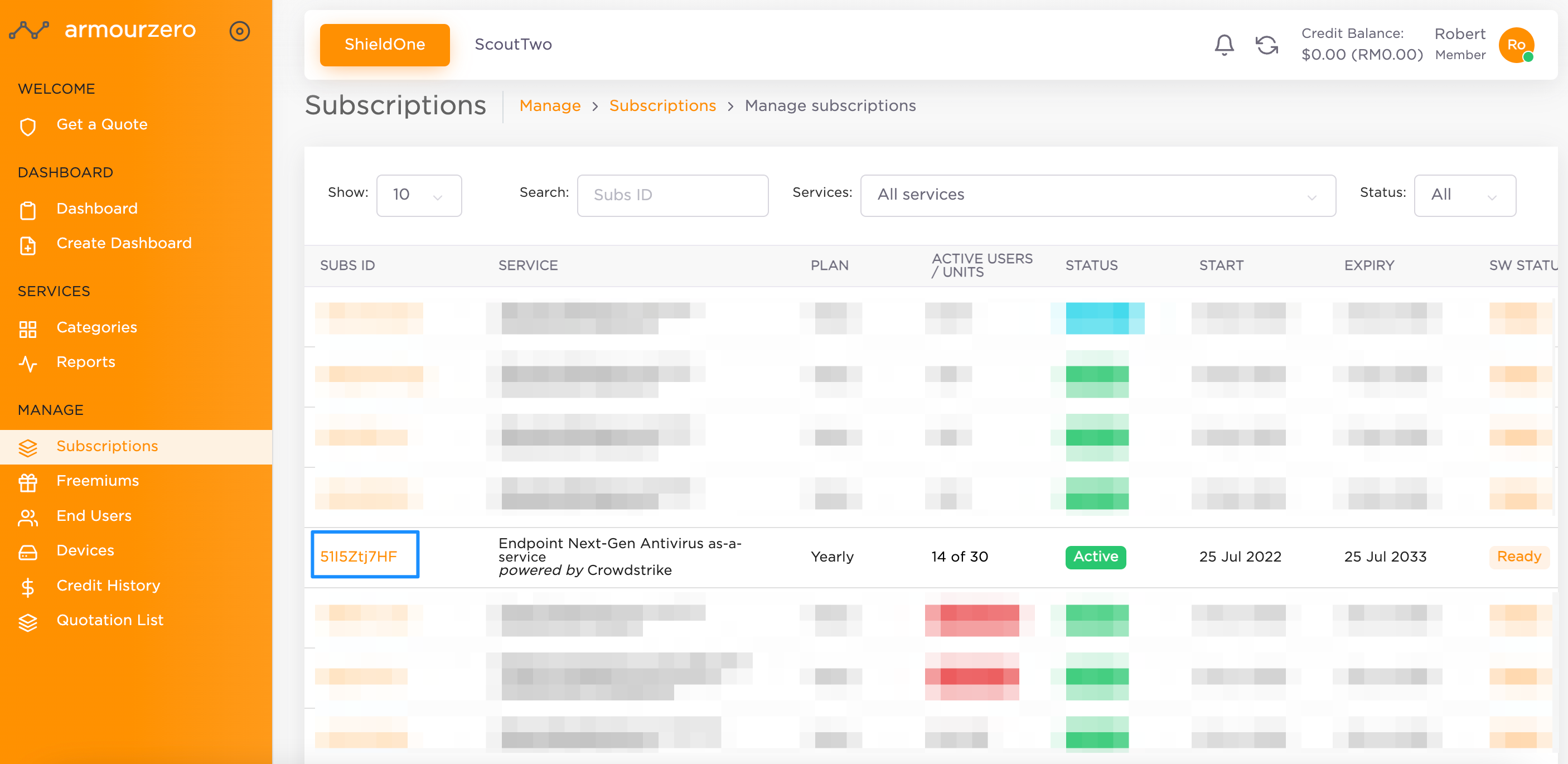
Task: Click the PLAN column header
Action: click(x=829, y=265)
